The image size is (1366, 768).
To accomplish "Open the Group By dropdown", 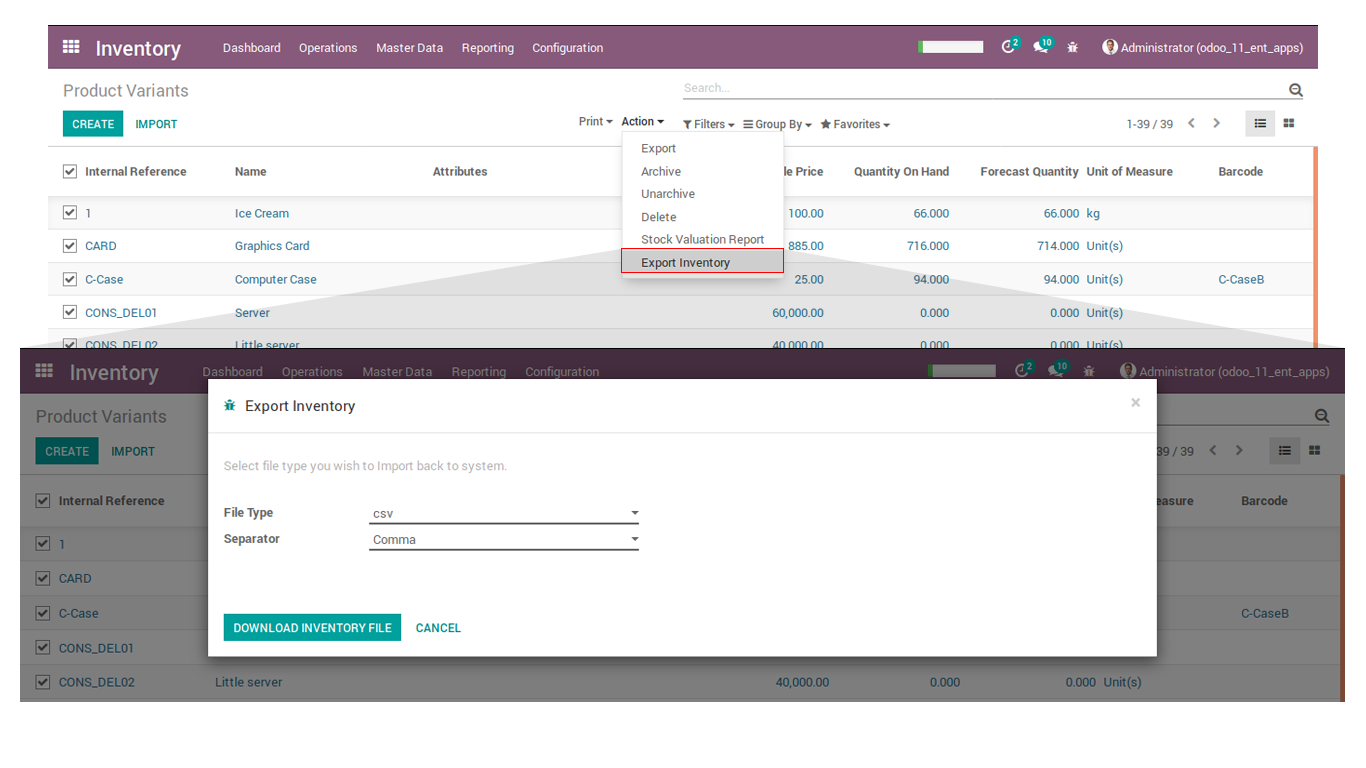I will (777, 124).
